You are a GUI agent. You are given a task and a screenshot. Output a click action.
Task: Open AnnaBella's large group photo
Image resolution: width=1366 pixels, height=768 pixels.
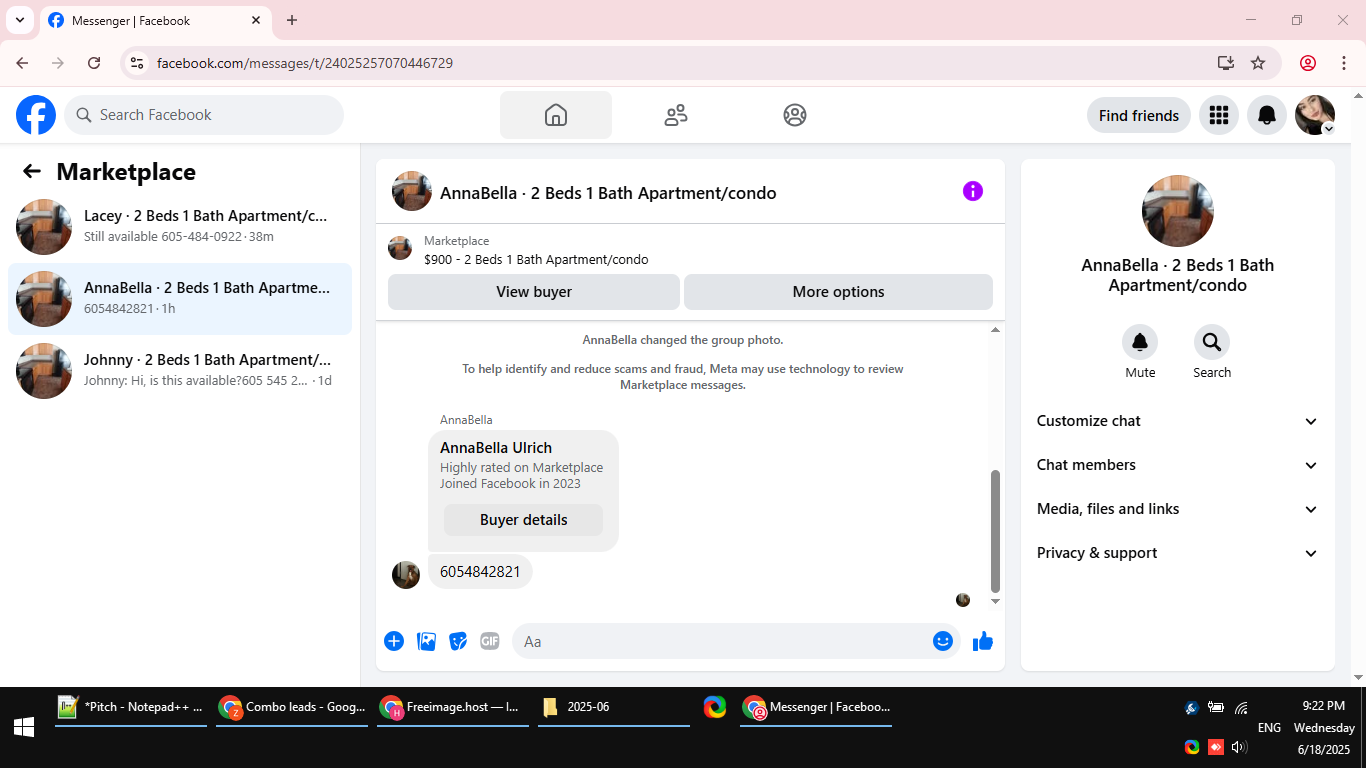1178,211
